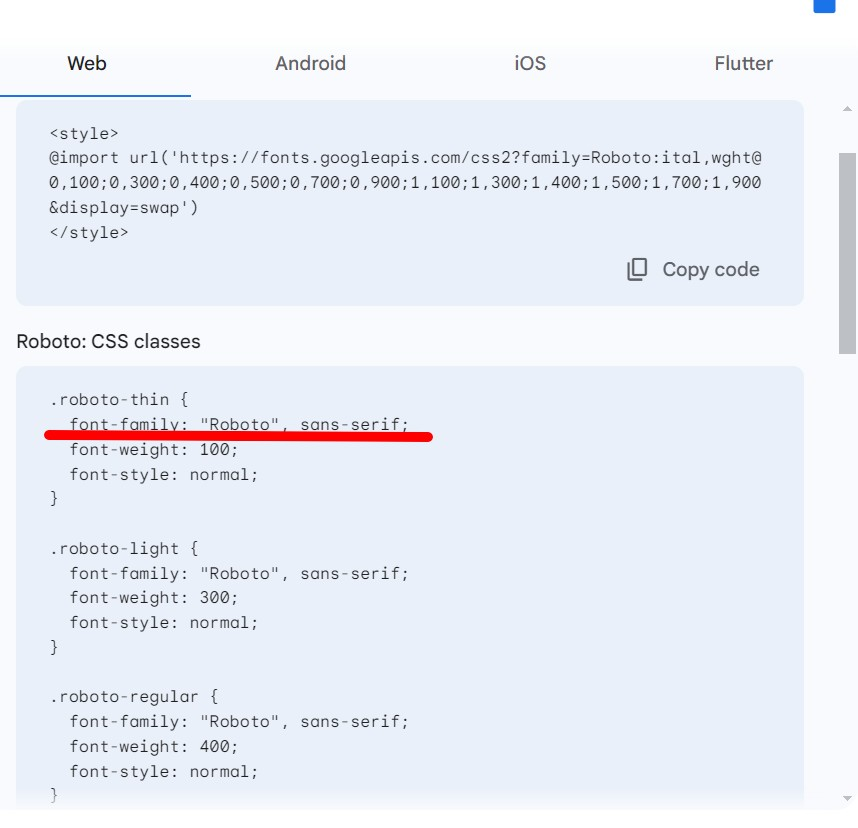Click font-style normal line under .roboto-light
The width and height of the screenshot is (858, 828).
164,623
